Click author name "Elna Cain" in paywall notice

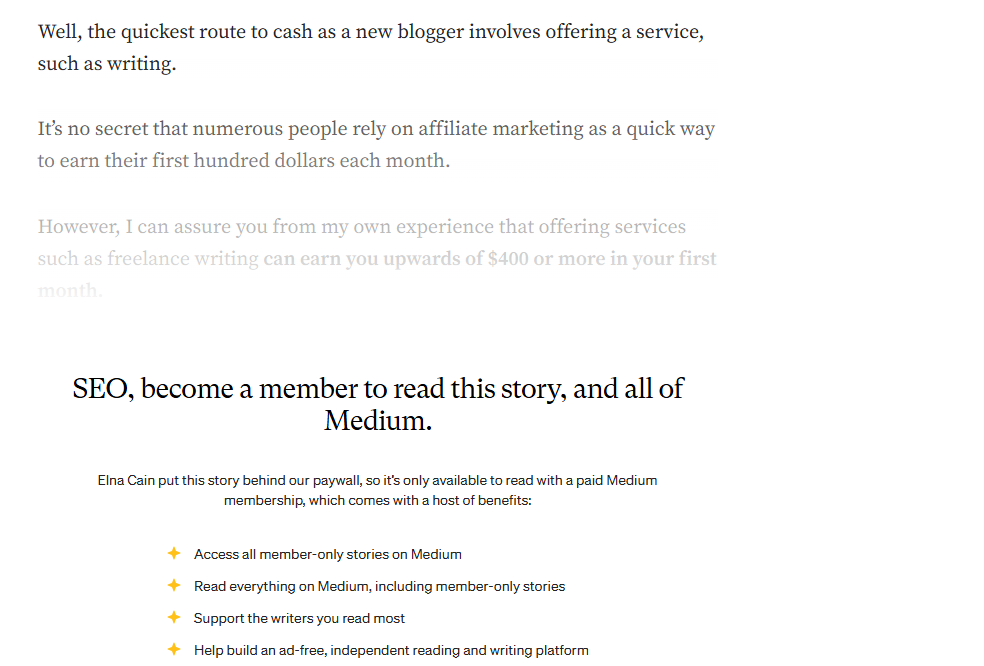[x=126, y=480]
